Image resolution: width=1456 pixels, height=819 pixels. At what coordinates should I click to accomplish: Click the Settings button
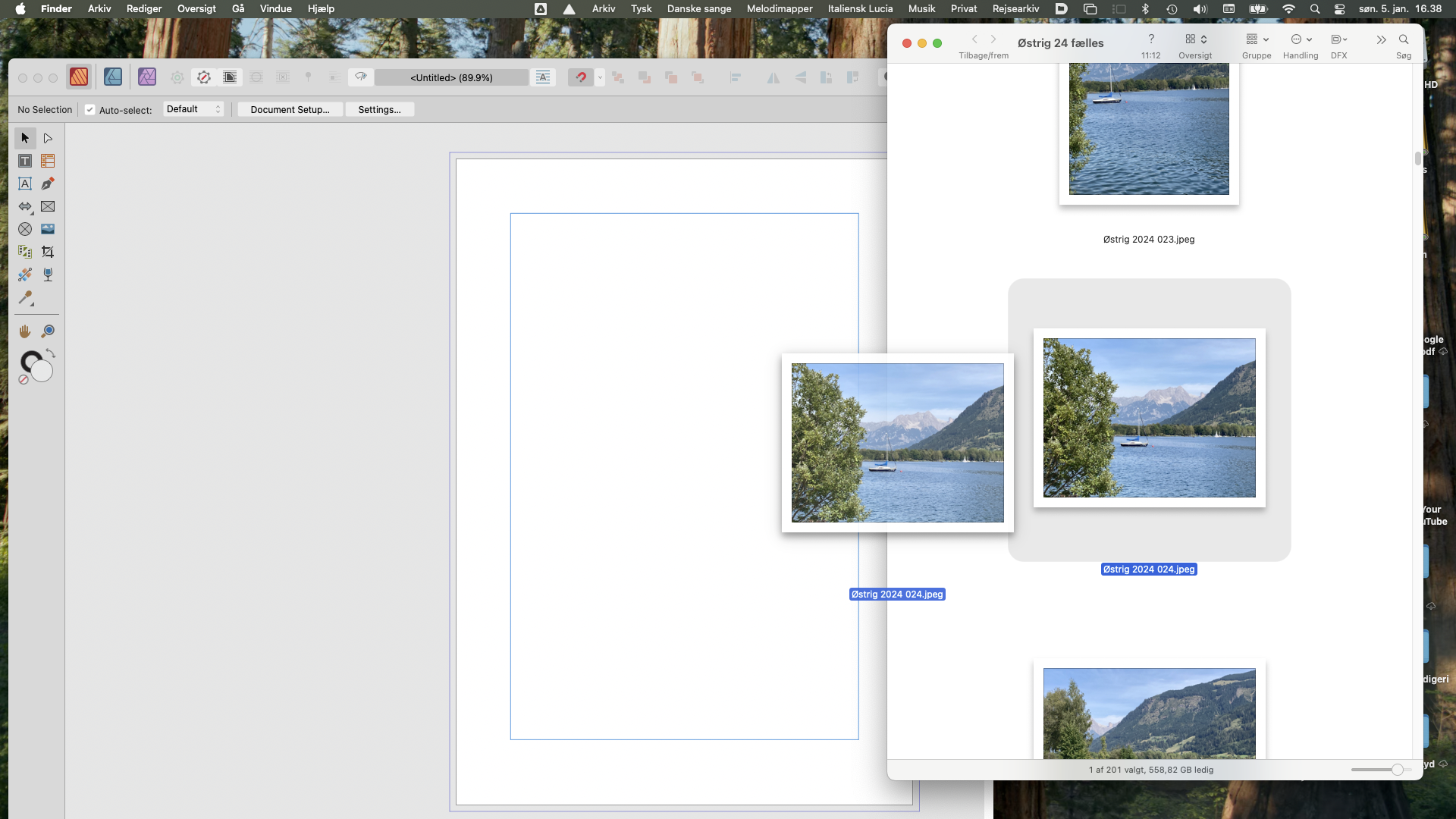pos(379,110)
